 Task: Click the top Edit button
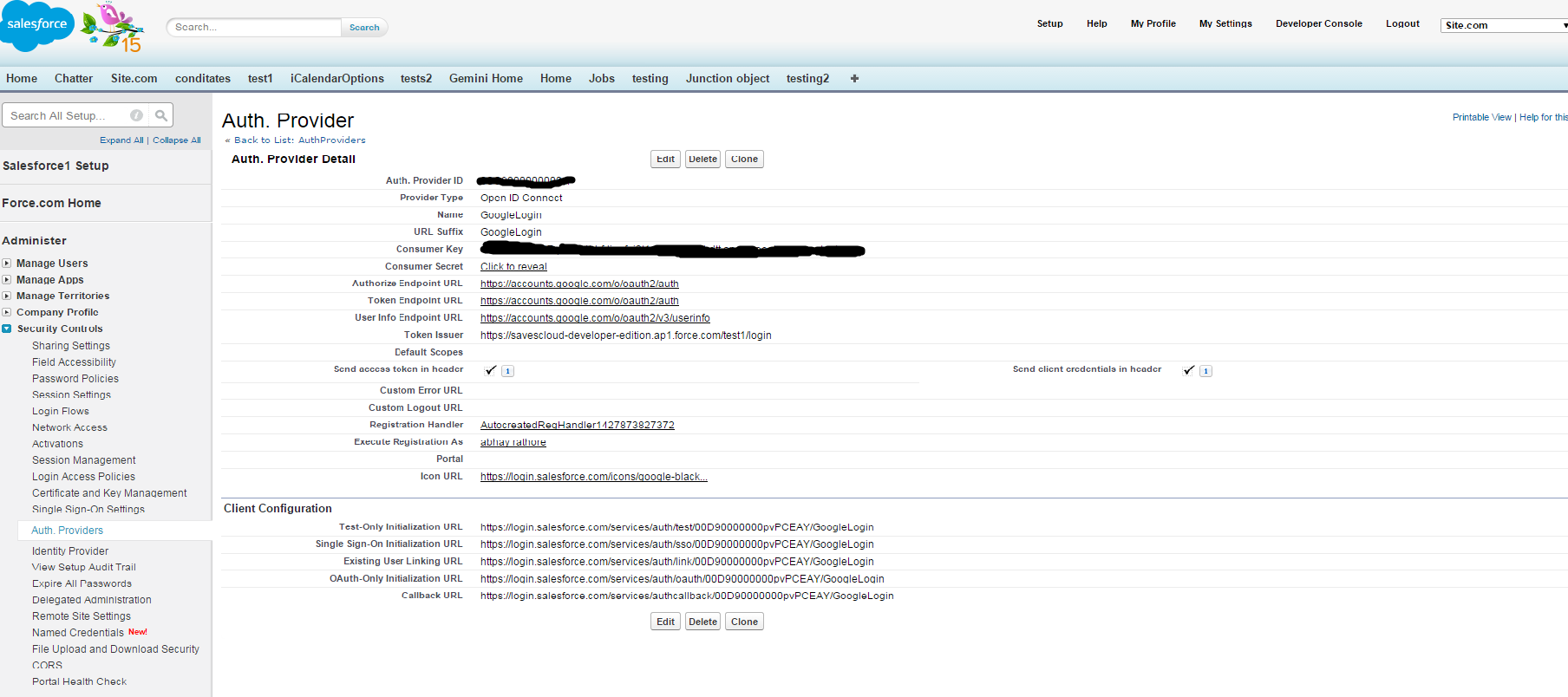665,159
